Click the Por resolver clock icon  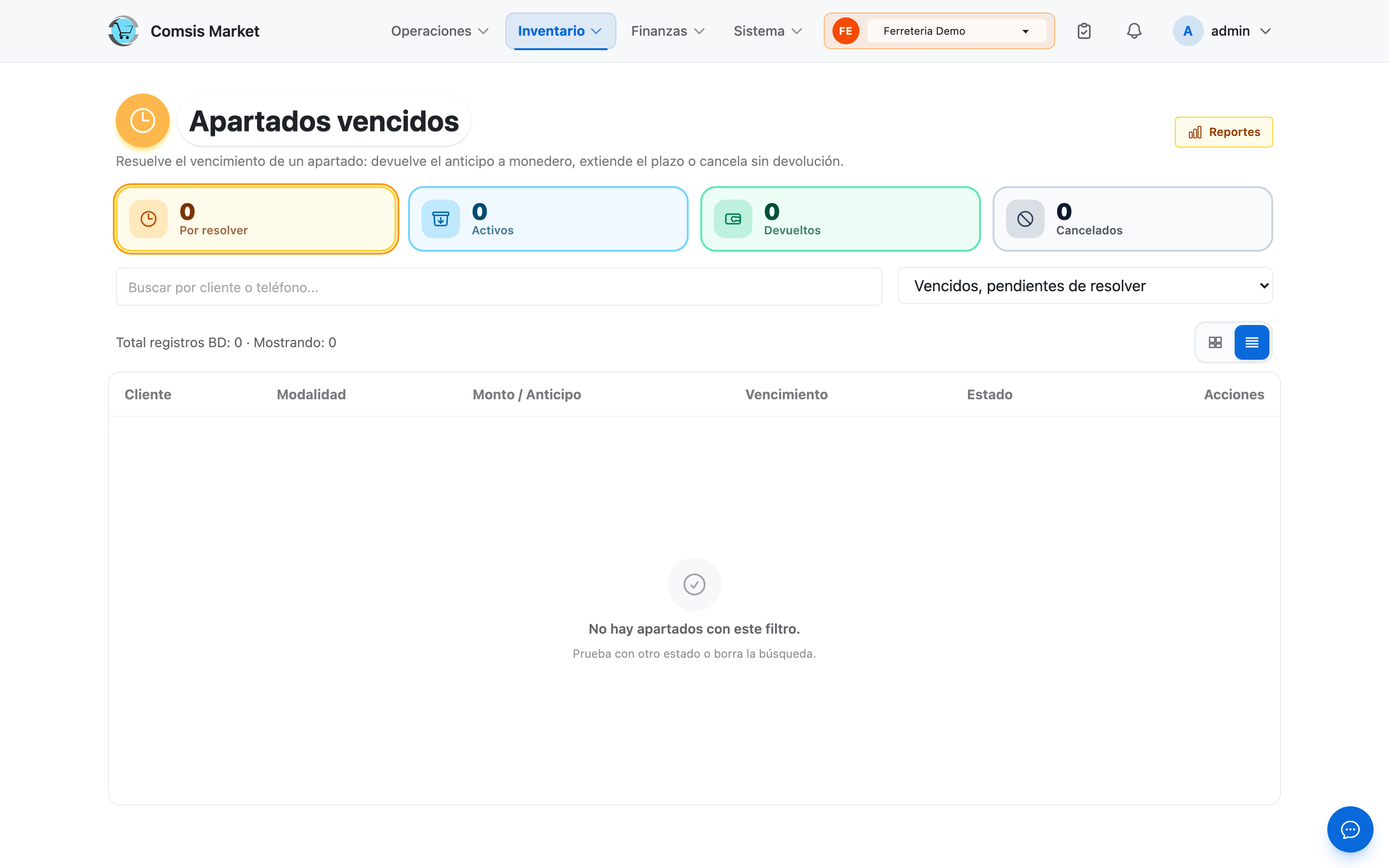pos(149,219)
